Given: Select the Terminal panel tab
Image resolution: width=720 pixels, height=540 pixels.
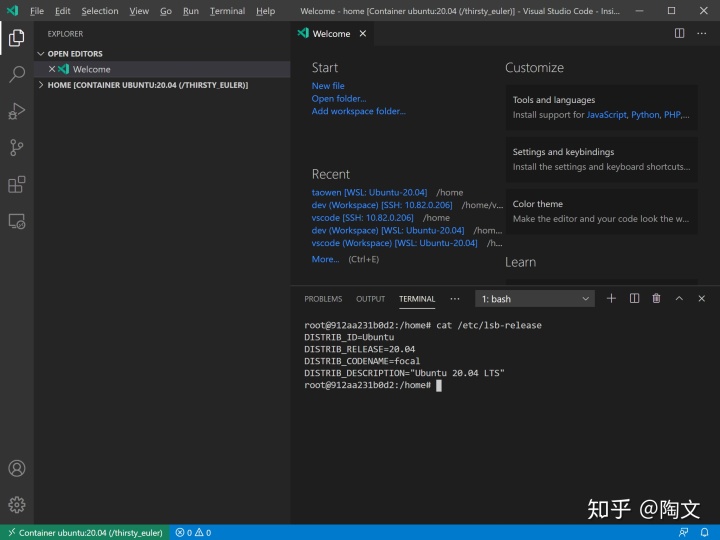Looking at the screenshot, I should click(x=417, y=299).
